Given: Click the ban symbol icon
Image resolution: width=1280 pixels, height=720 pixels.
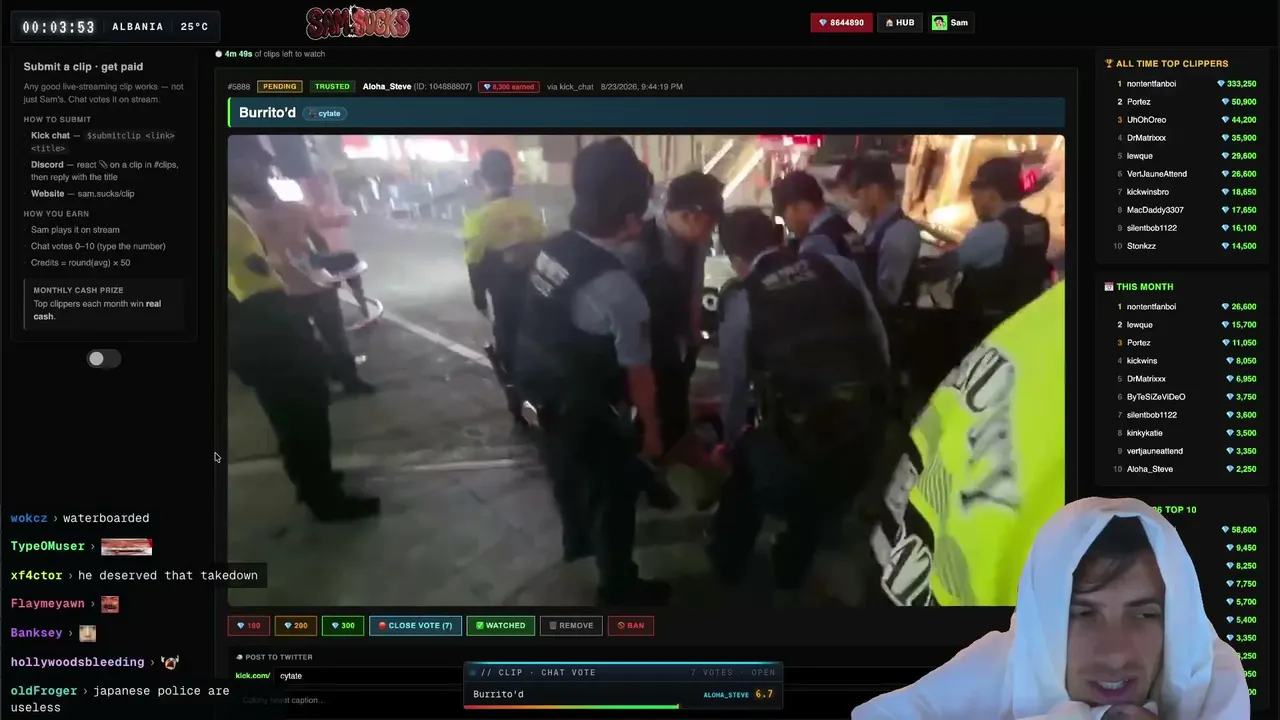Looking at the screenshot, I should [x=621, y=626].
